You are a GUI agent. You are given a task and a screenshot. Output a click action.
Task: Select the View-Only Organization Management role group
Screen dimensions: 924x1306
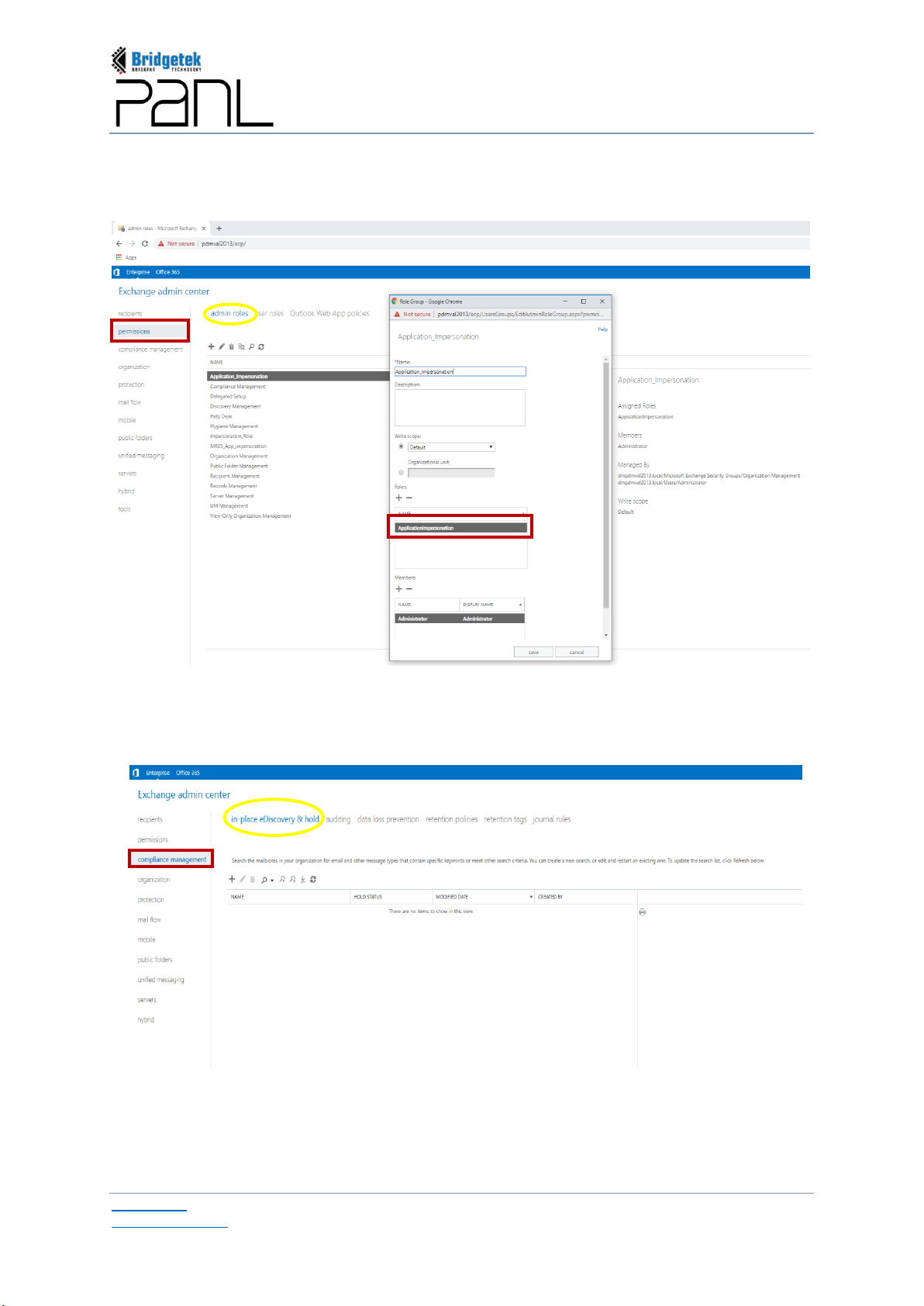[x=250, y=515]
